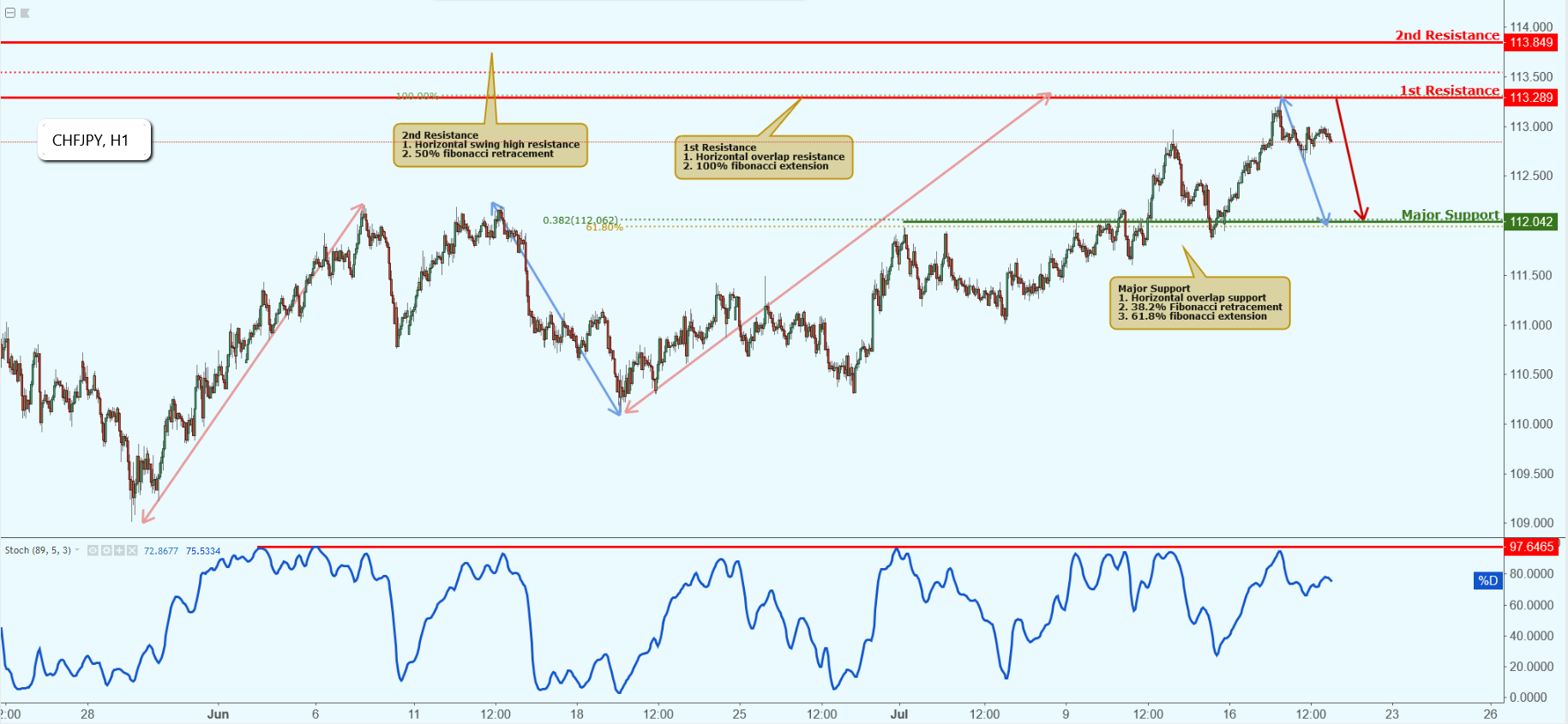Click the 18 date on time axis
1568x724 pixels.
[x=577, y=714]
